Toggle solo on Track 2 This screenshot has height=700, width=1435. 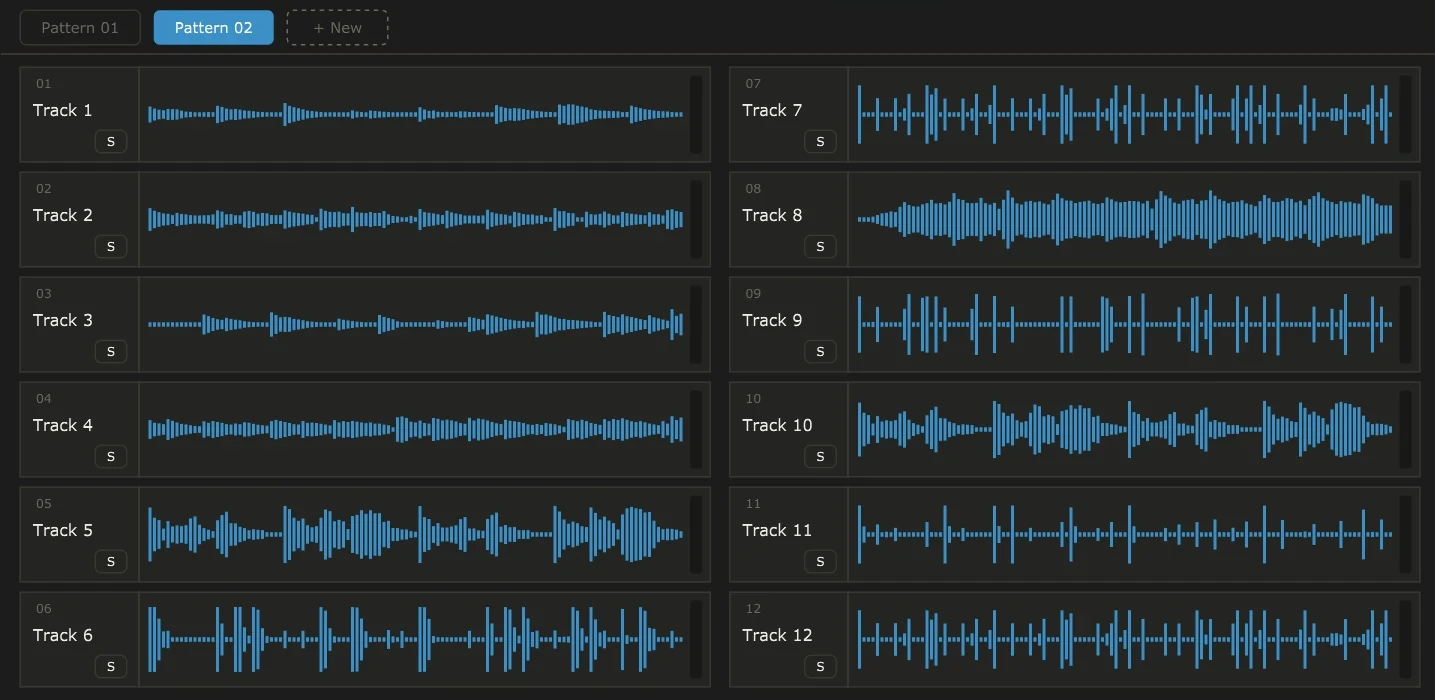click(111, 247)
